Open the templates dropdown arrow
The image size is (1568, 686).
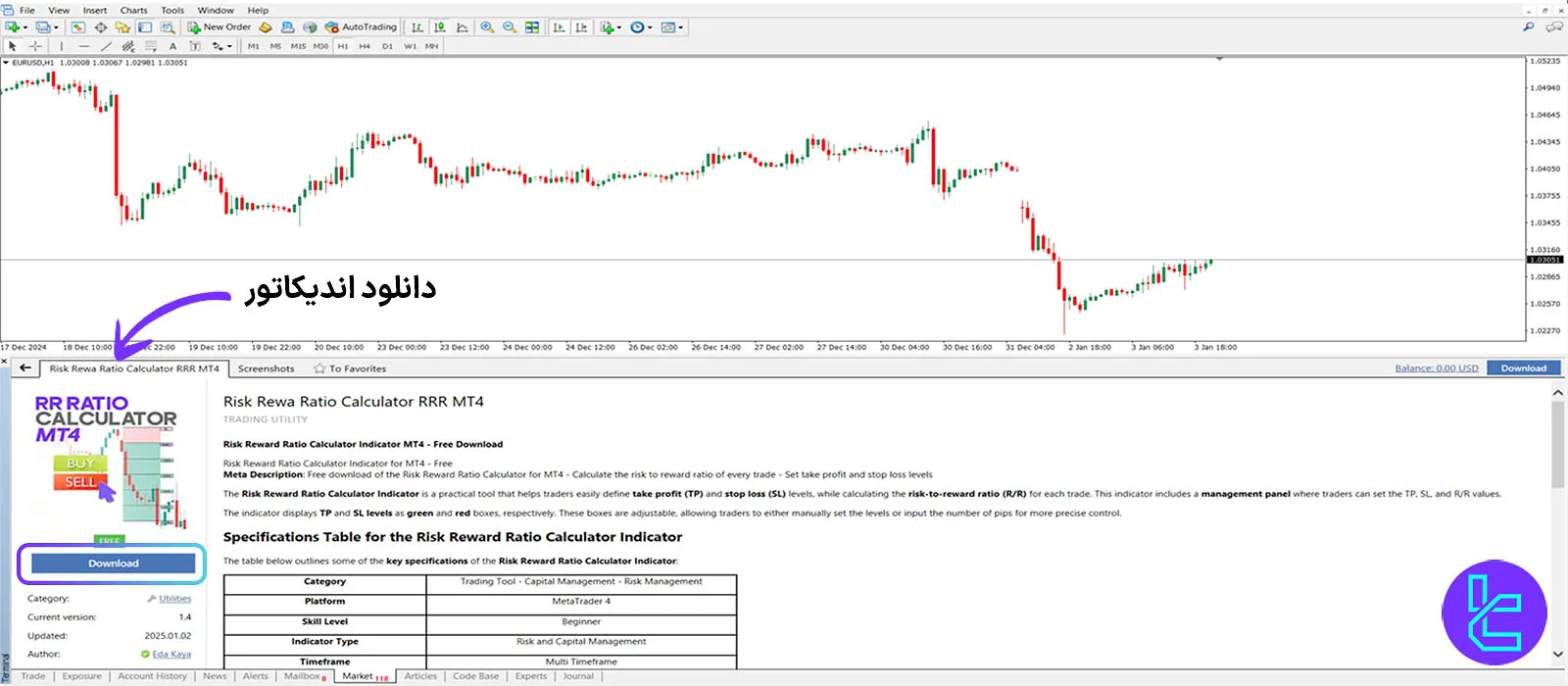(681, 27)
